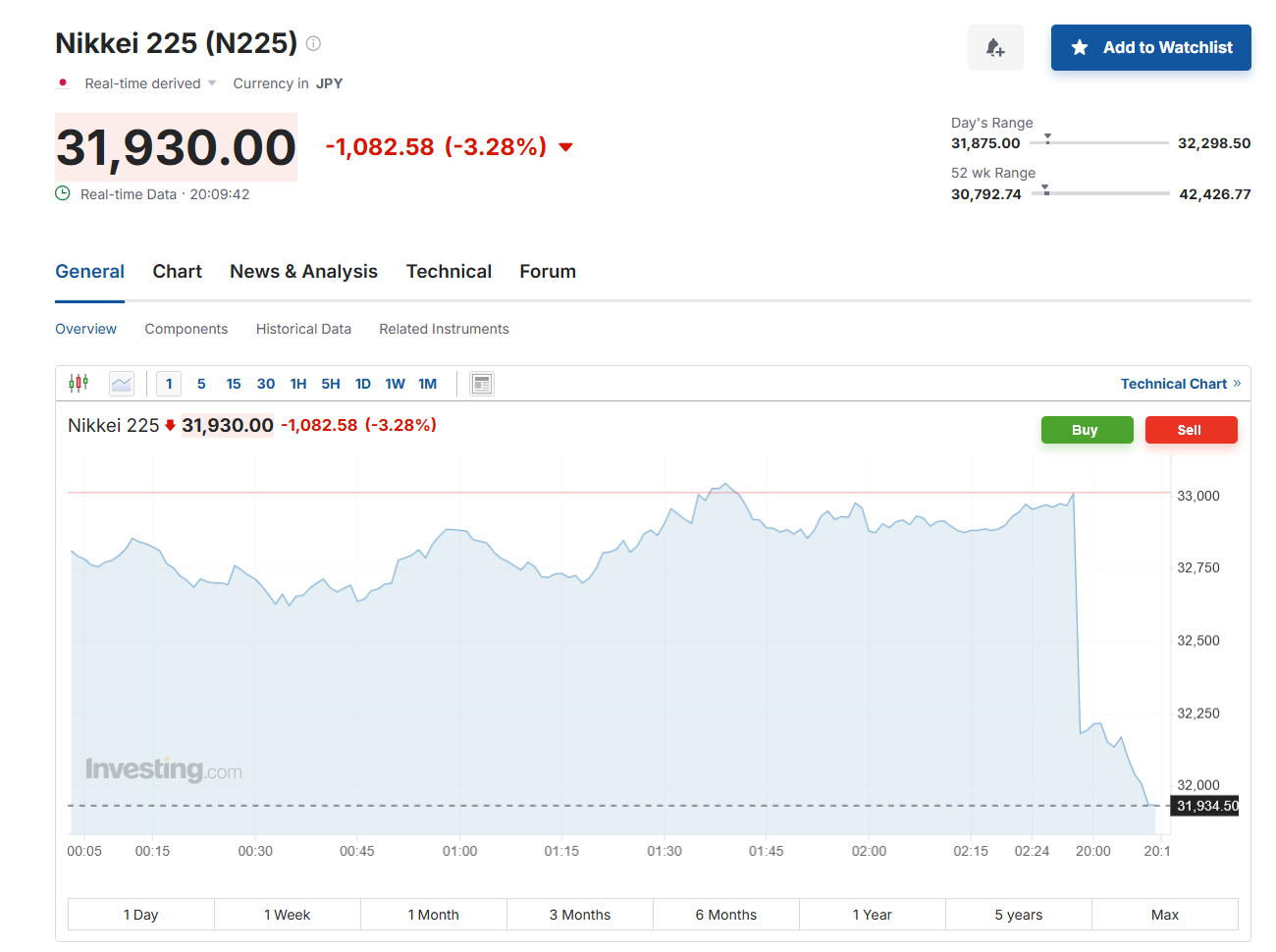
Task: Create alert with the bell plus icon
Action: 995,47
